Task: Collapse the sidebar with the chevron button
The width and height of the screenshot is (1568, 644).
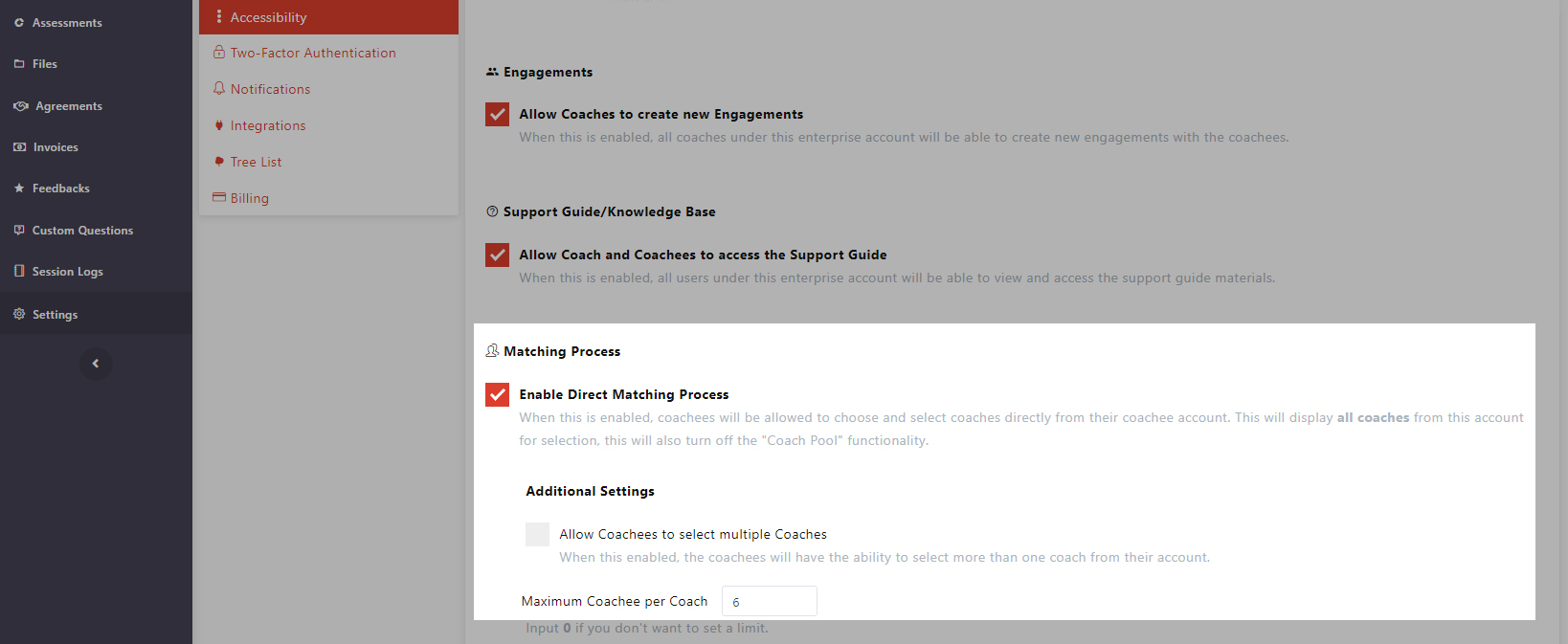Action: (x=96, y=364)
